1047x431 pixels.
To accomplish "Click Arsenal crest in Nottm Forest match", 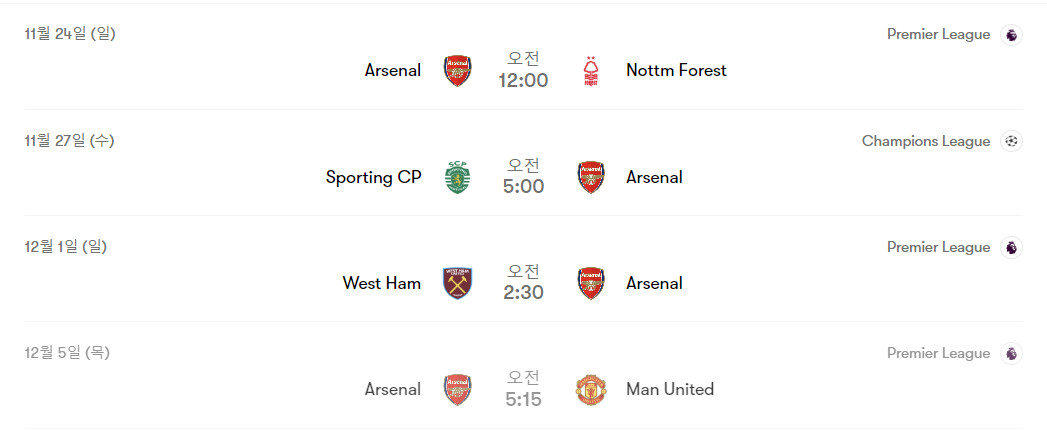I will click(457, 71).
